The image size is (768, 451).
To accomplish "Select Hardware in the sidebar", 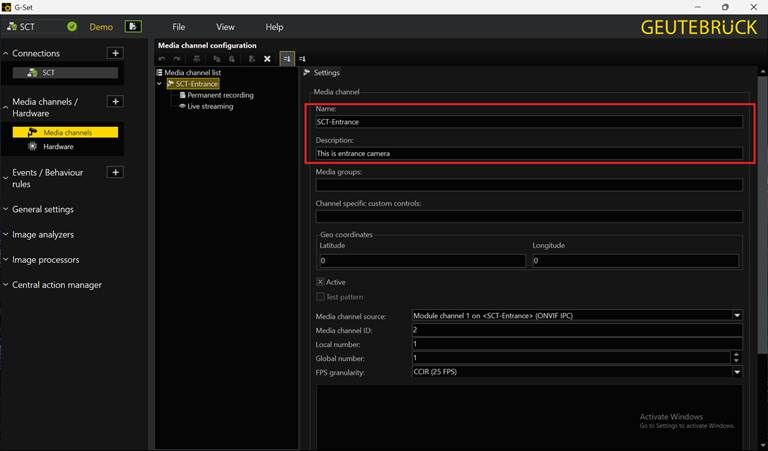I will coord(58,147).
